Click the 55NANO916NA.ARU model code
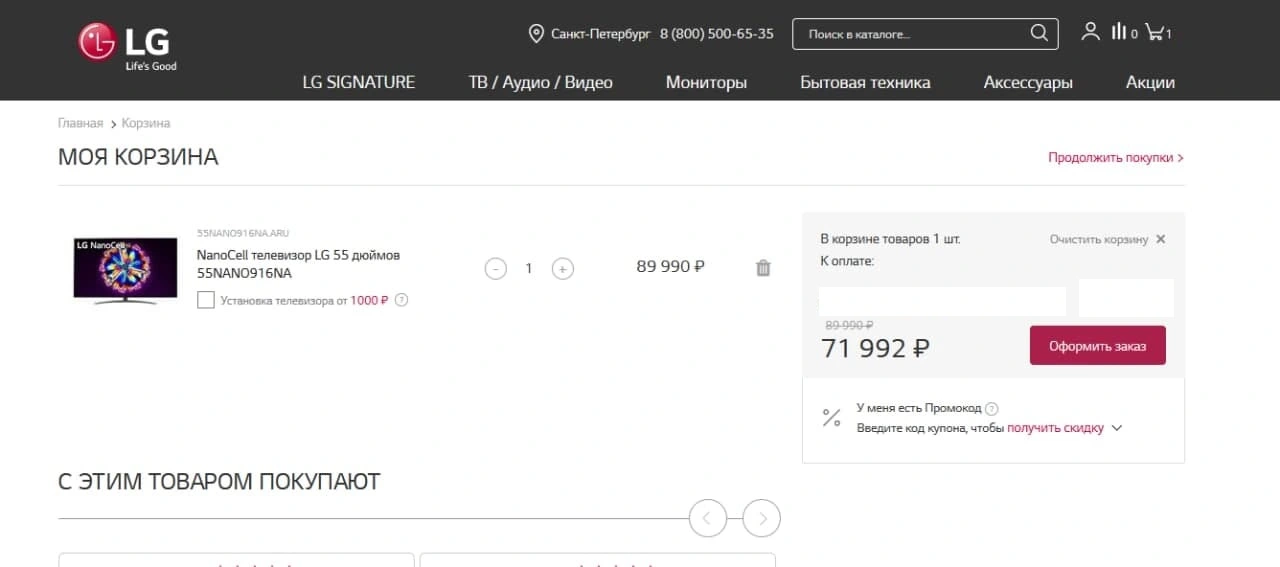Viewport: 1280px width, 567px height. tap(243, 233)
